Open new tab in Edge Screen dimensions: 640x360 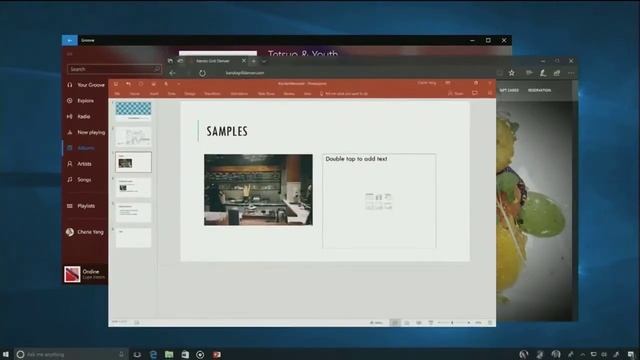pos(253,61)
